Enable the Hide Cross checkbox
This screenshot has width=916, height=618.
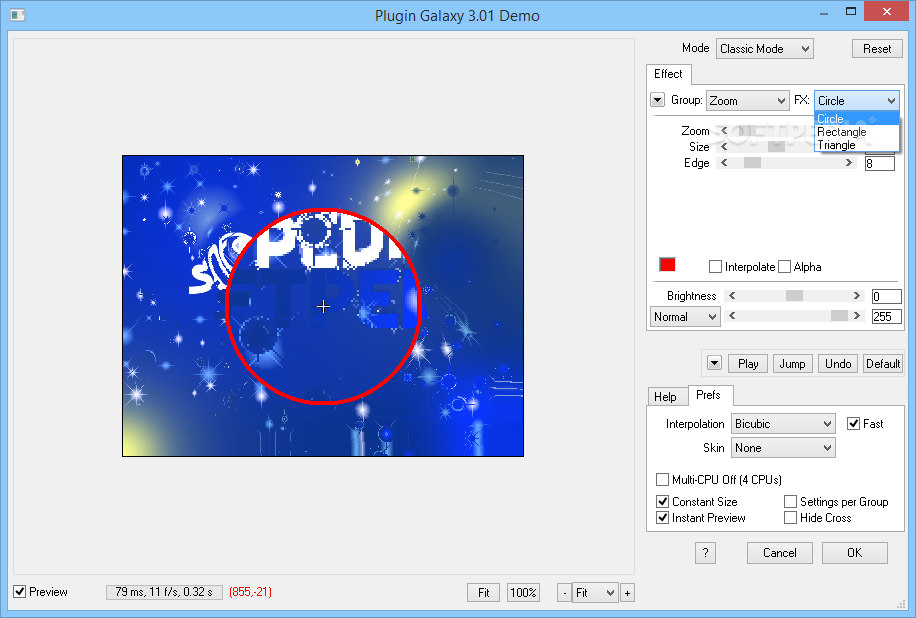pyautogui.click(x=790, y=518)
